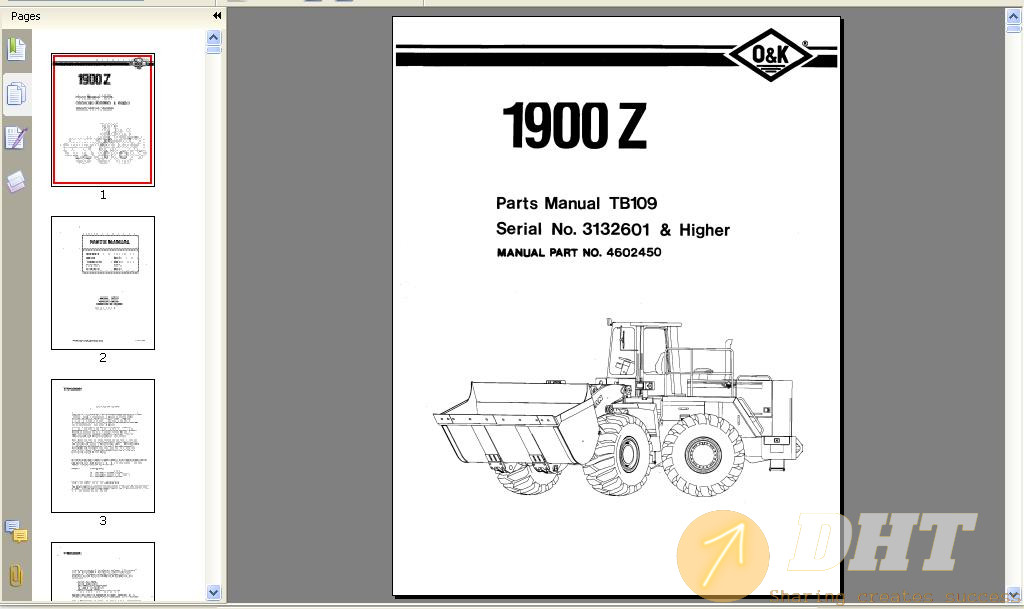The height and width of the screenshot is (609, 1024).
Task: Select the Pages panel icon in sidebar
Action: pos(16,94)
